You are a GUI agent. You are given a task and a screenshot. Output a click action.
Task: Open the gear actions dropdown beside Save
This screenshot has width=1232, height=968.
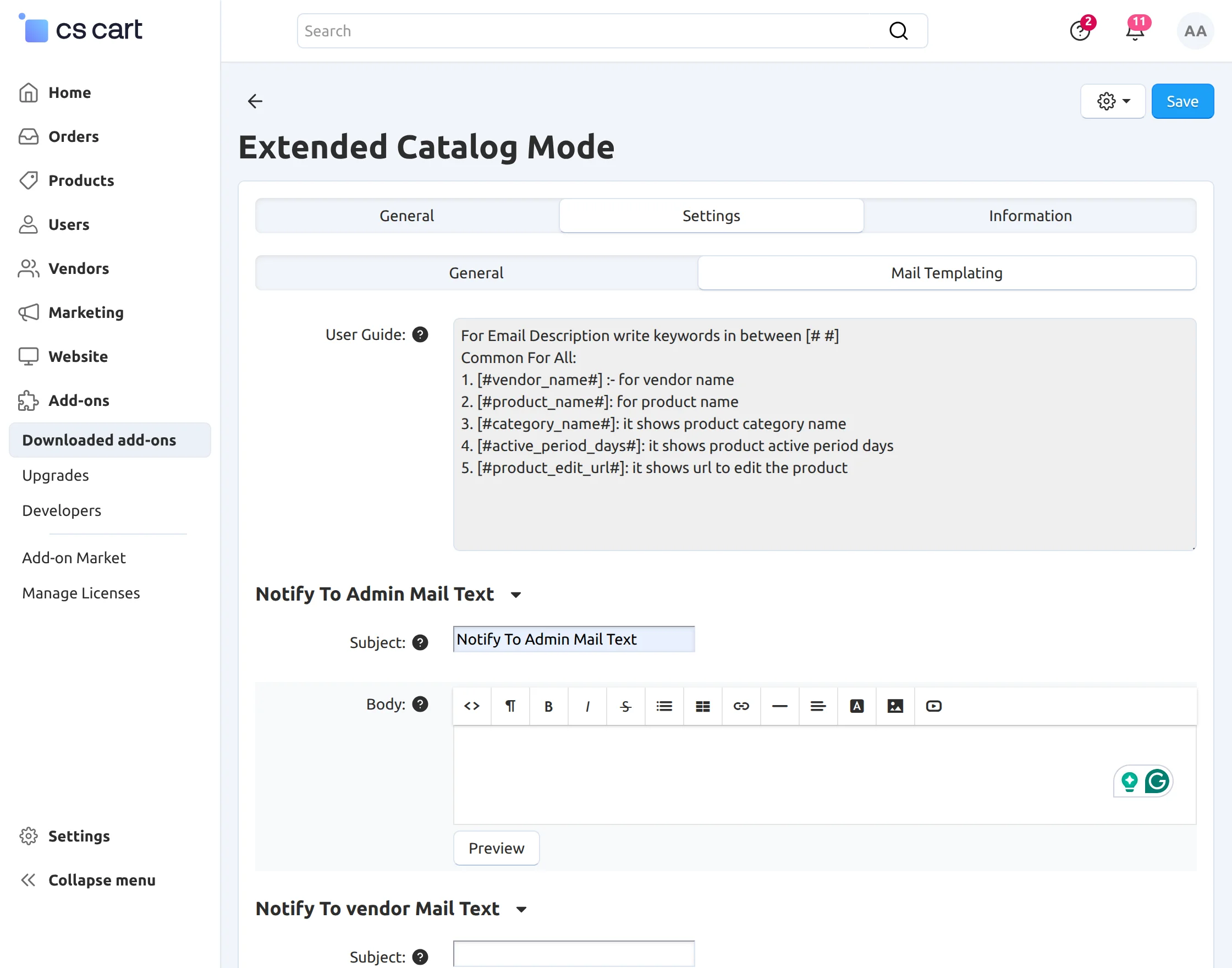(x=1113, y=101)
